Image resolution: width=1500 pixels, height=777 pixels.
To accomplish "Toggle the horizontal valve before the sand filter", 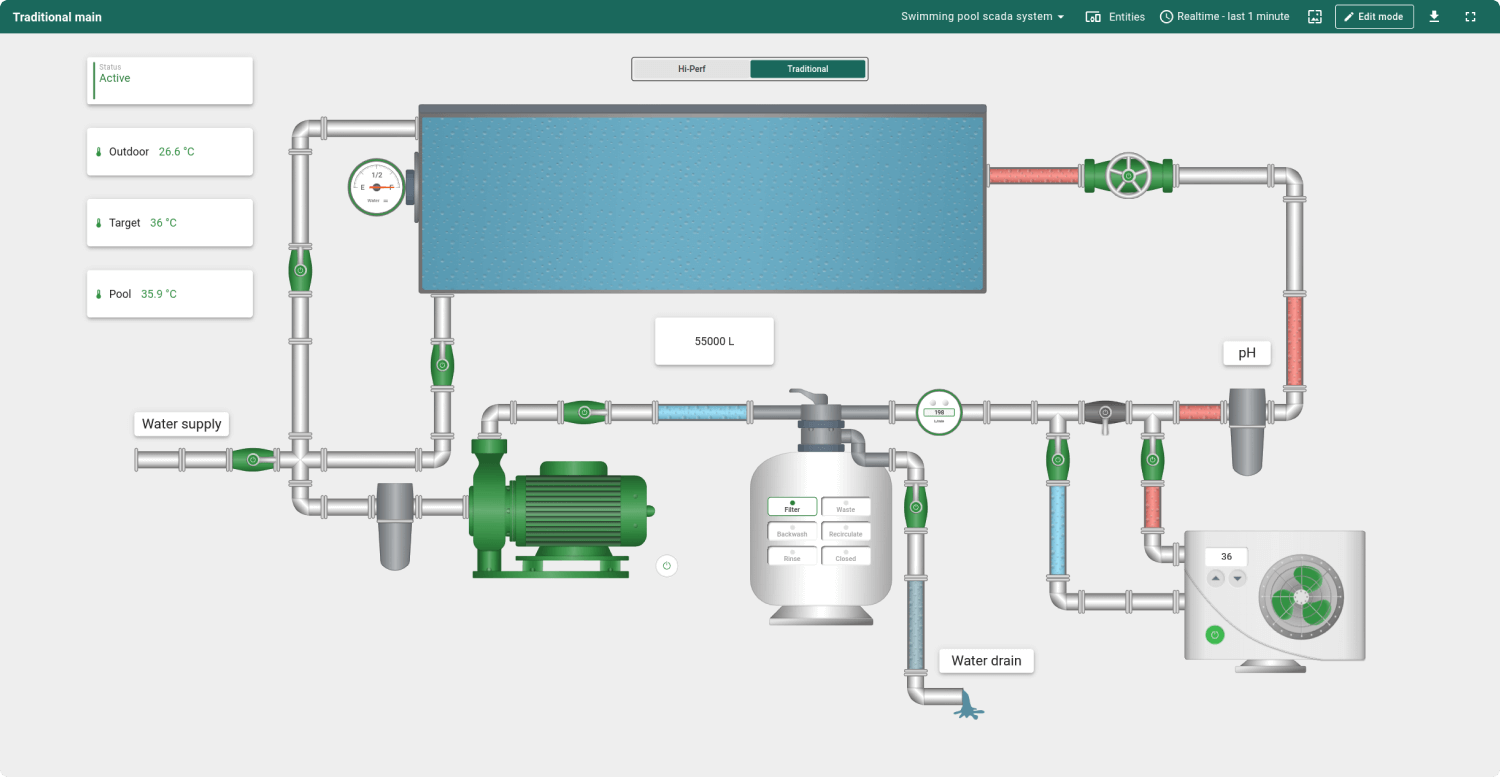I will 585,411.
